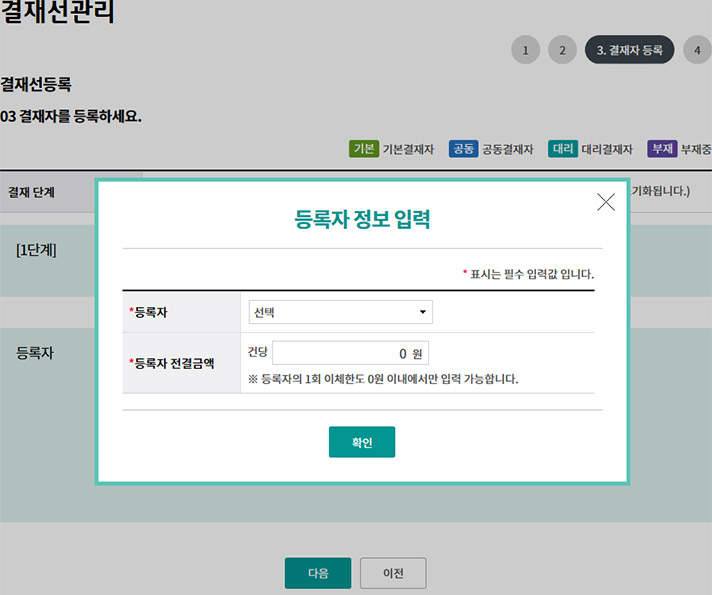This screenshot has height=595, width=712.
Task: Go to step 1 circle indicator
Action: coord(525,50)
